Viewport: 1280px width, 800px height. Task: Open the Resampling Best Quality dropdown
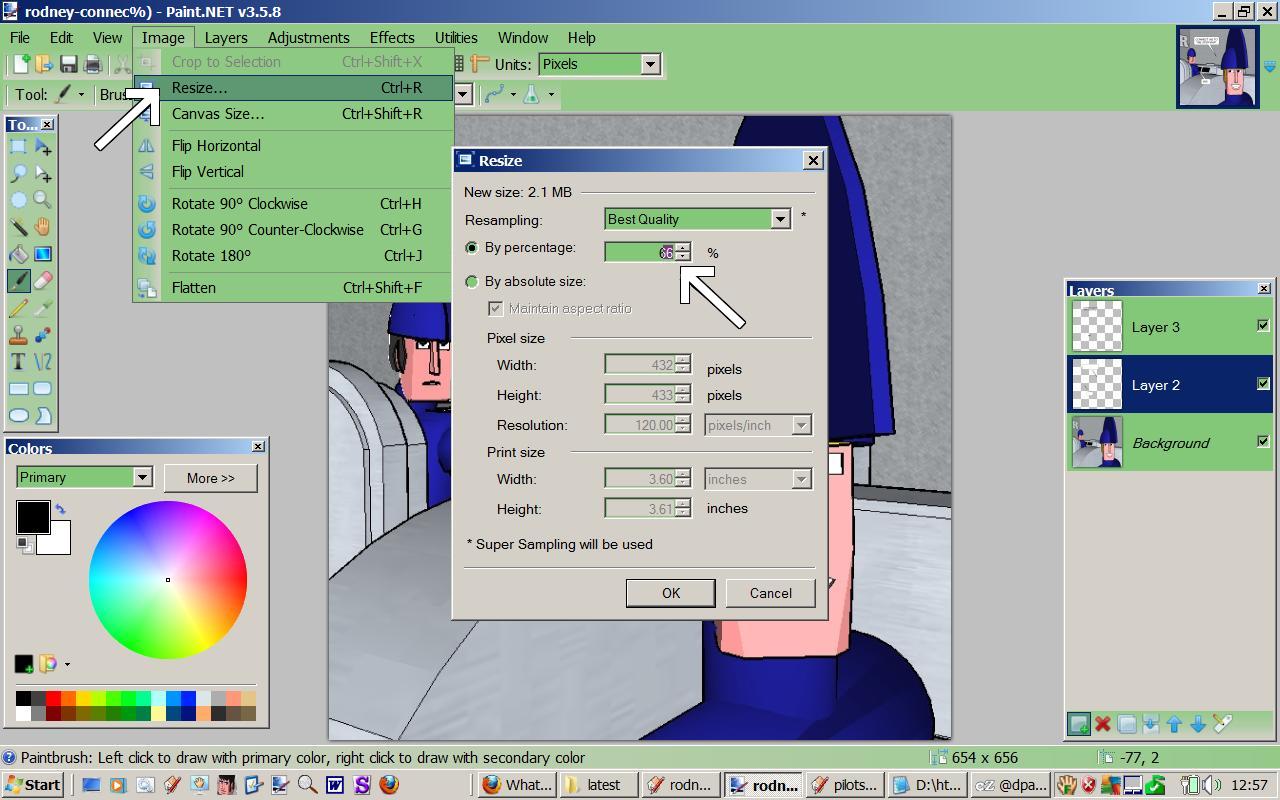(x=780, y=219)
